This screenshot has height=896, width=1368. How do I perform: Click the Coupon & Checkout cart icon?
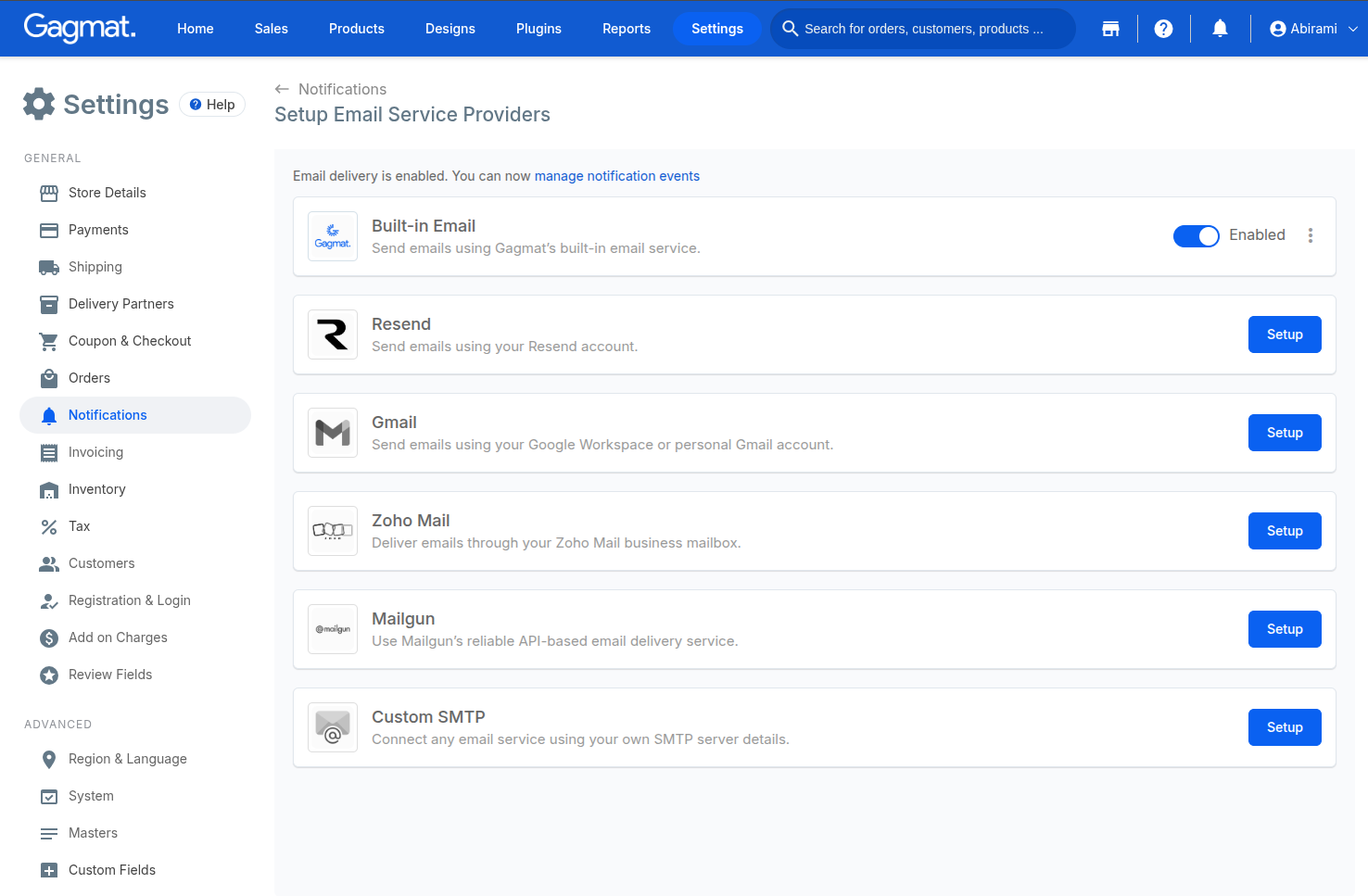pyautogui.click(x=49, y=341)
